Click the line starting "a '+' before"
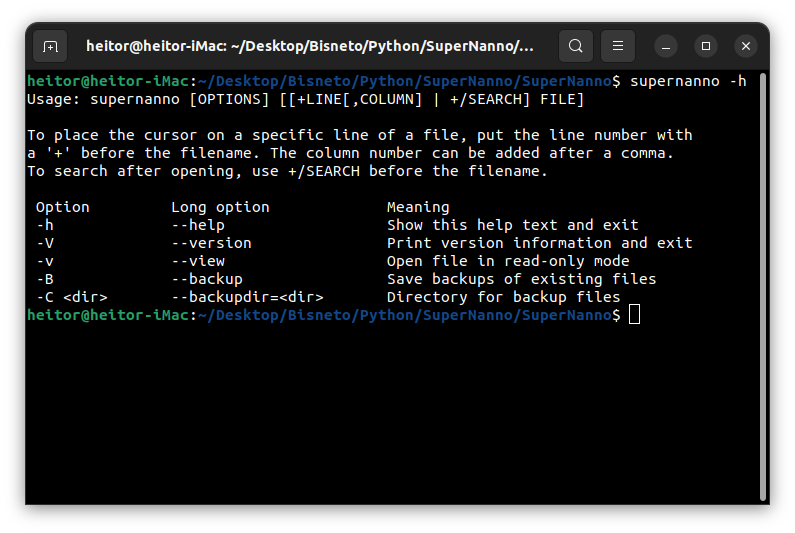 click(x=350, y=153)
